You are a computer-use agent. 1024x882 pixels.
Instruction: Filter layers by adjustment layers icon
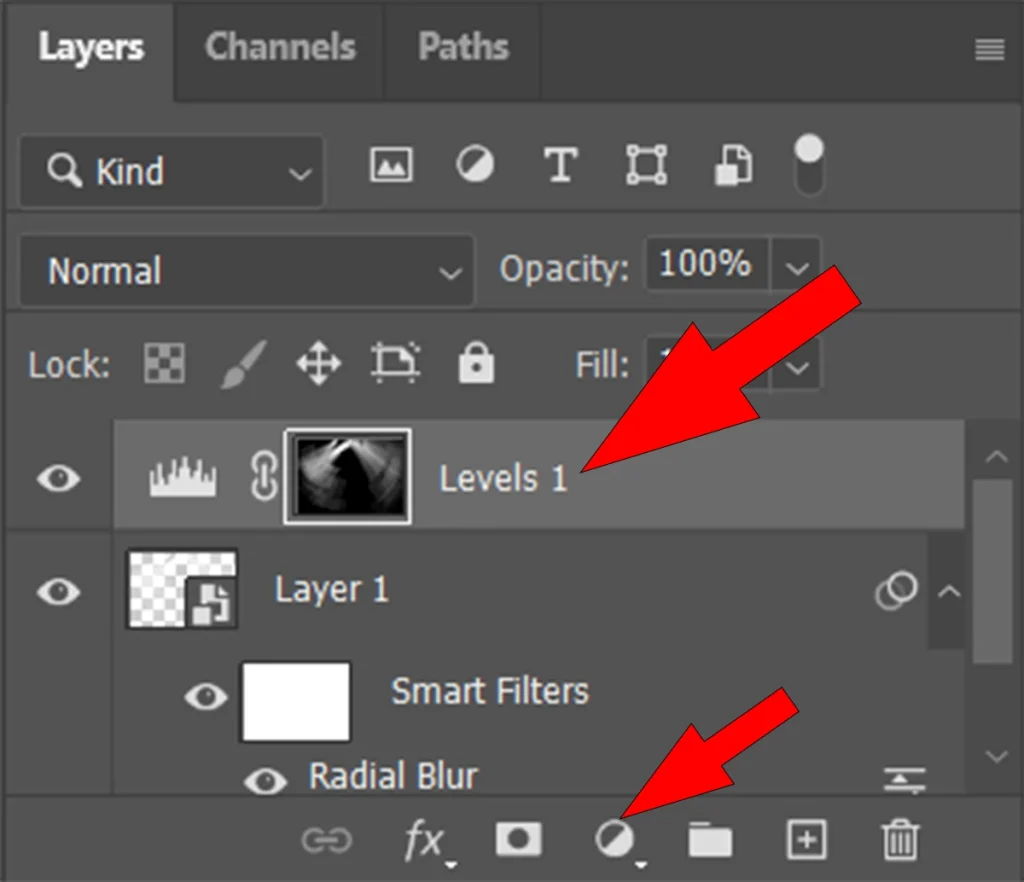[475, 165]
